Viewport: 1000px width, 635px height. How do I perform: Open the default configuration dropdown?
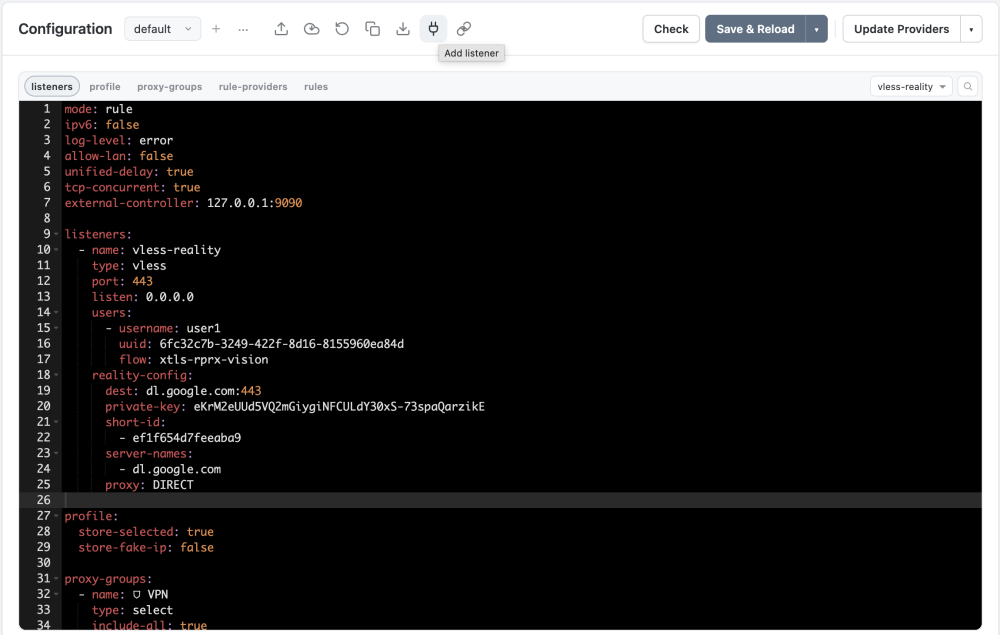pos(163,29)
